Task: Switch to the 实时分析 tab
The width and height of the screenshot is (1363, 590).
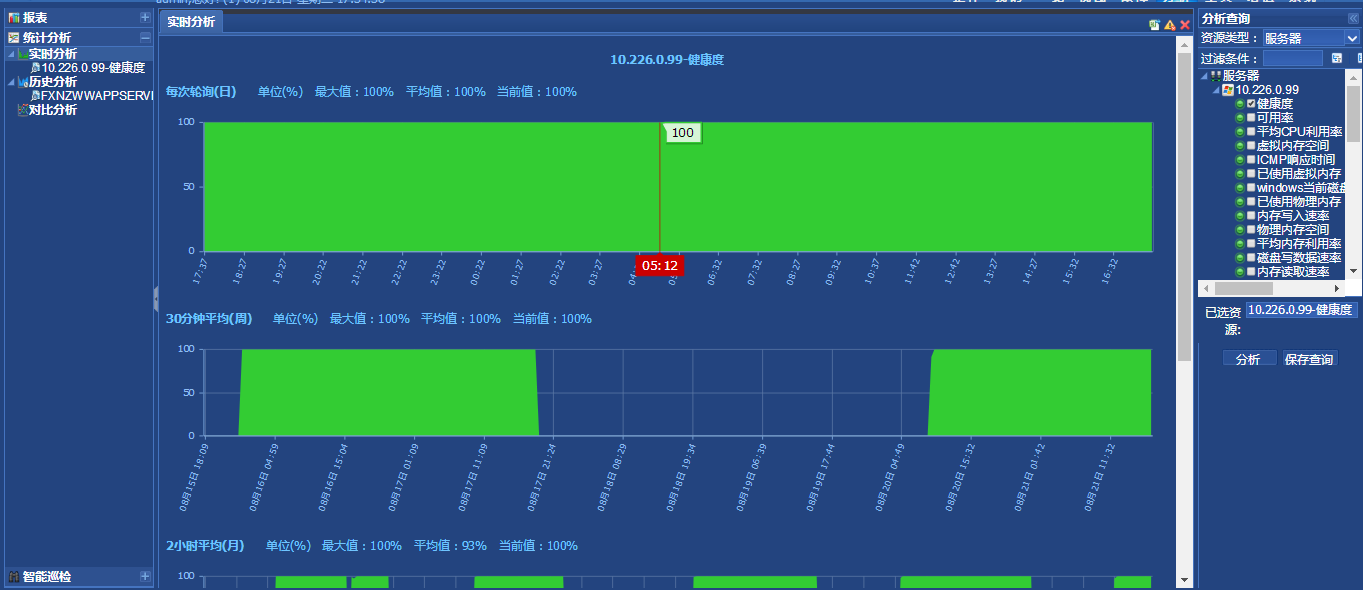Action: 191,22
